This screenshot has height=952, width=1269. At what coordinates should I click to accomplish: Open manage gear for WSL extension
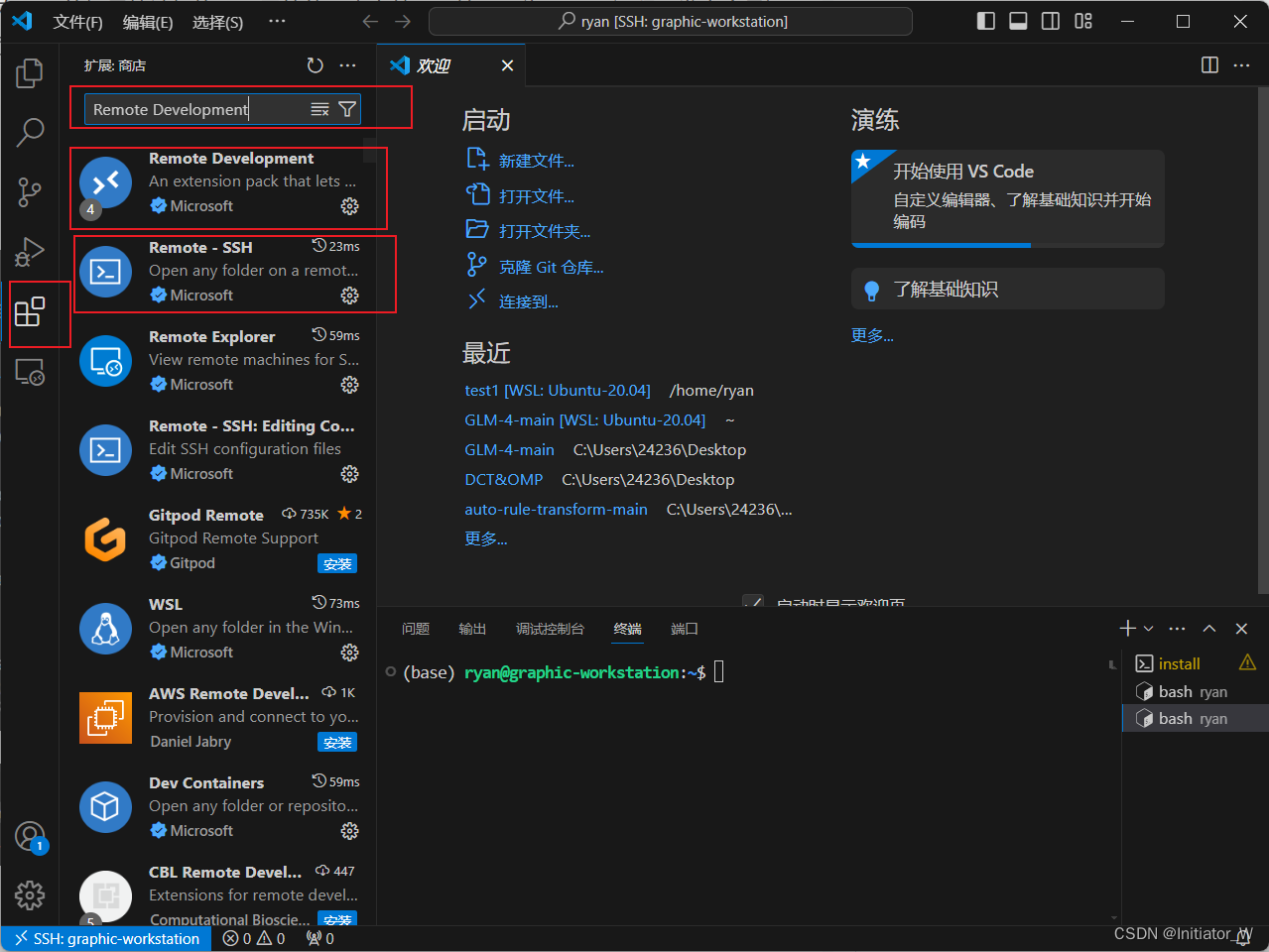[x=349, y=653]
